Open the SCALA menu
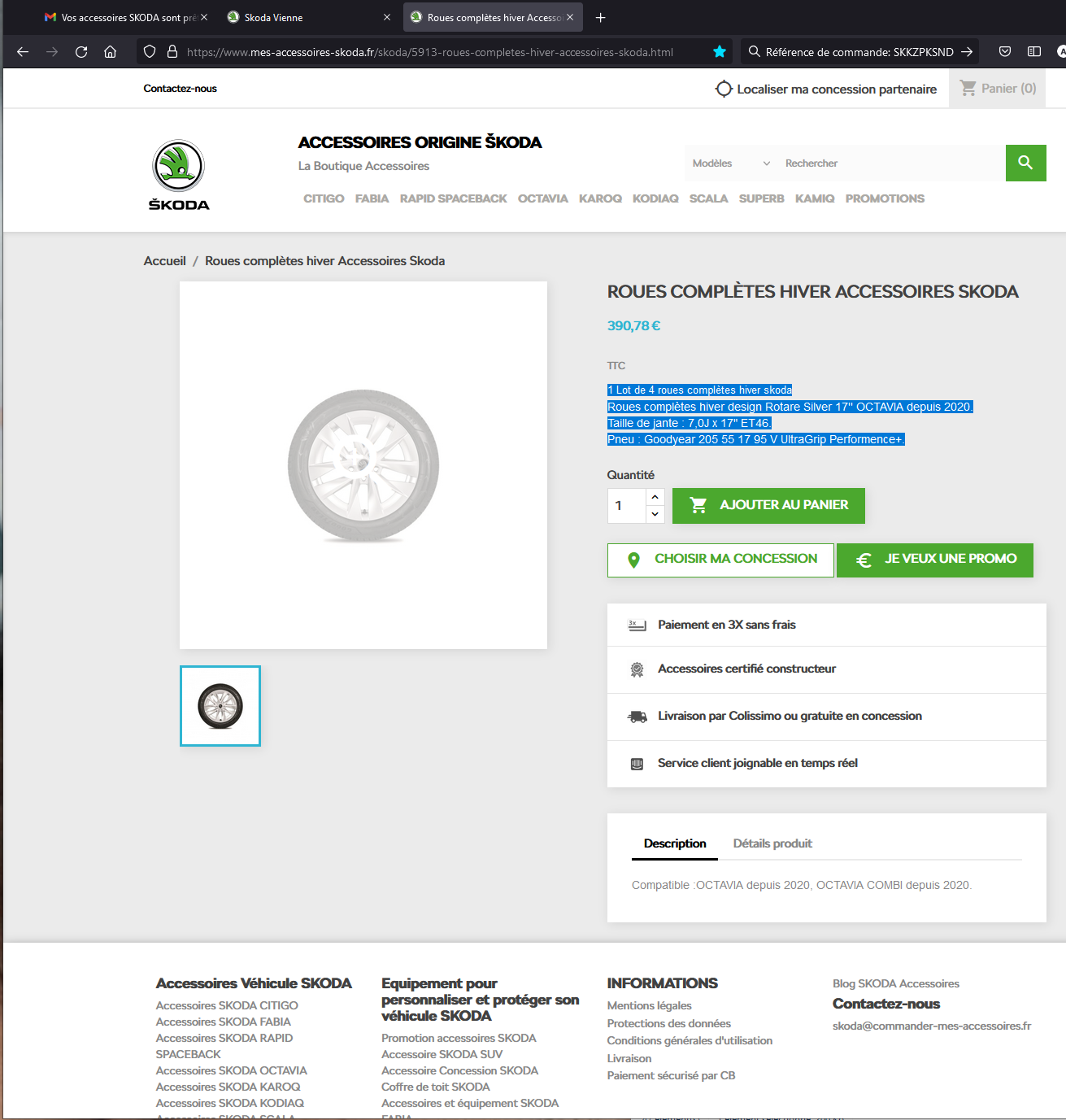This screenshot has width=1066, height=1120. [709, 198]
